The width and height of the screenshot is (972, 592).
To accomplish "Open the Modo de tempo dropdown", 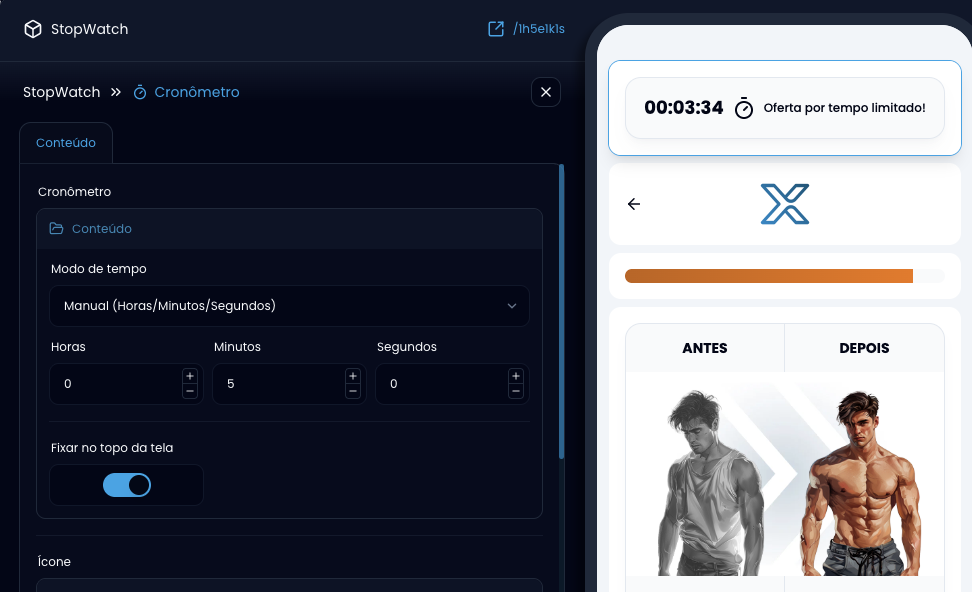I will tap(289, 306).
